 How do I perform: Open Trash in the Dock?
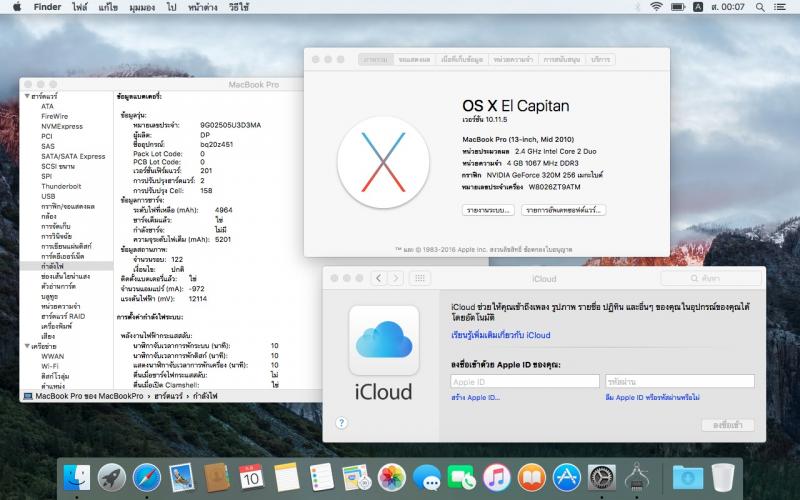coord(722,478)
